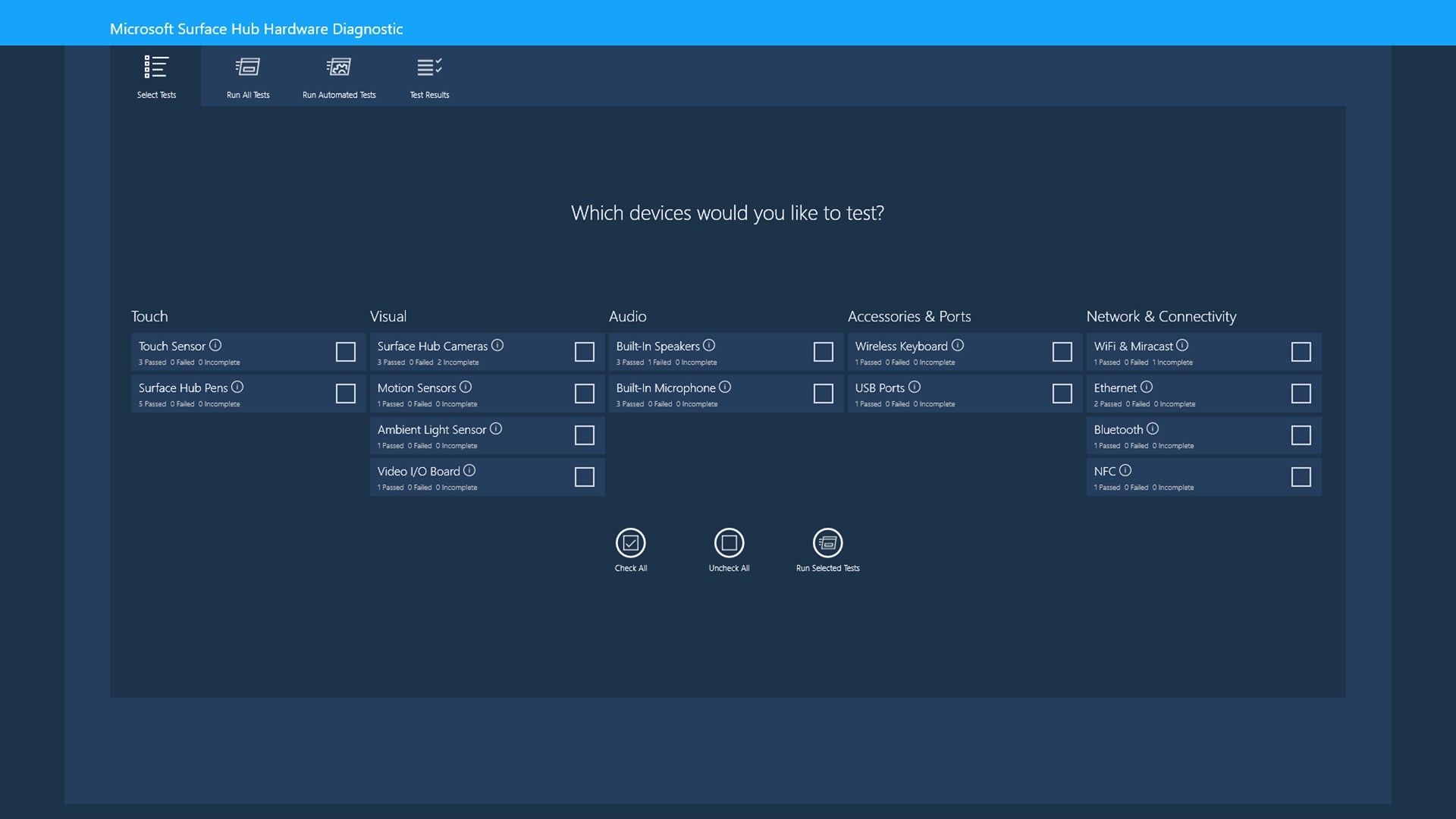Click the info icon next to Bluetooth
The width and height of the screenshot is (1456, 819).
click(1153, 428)
